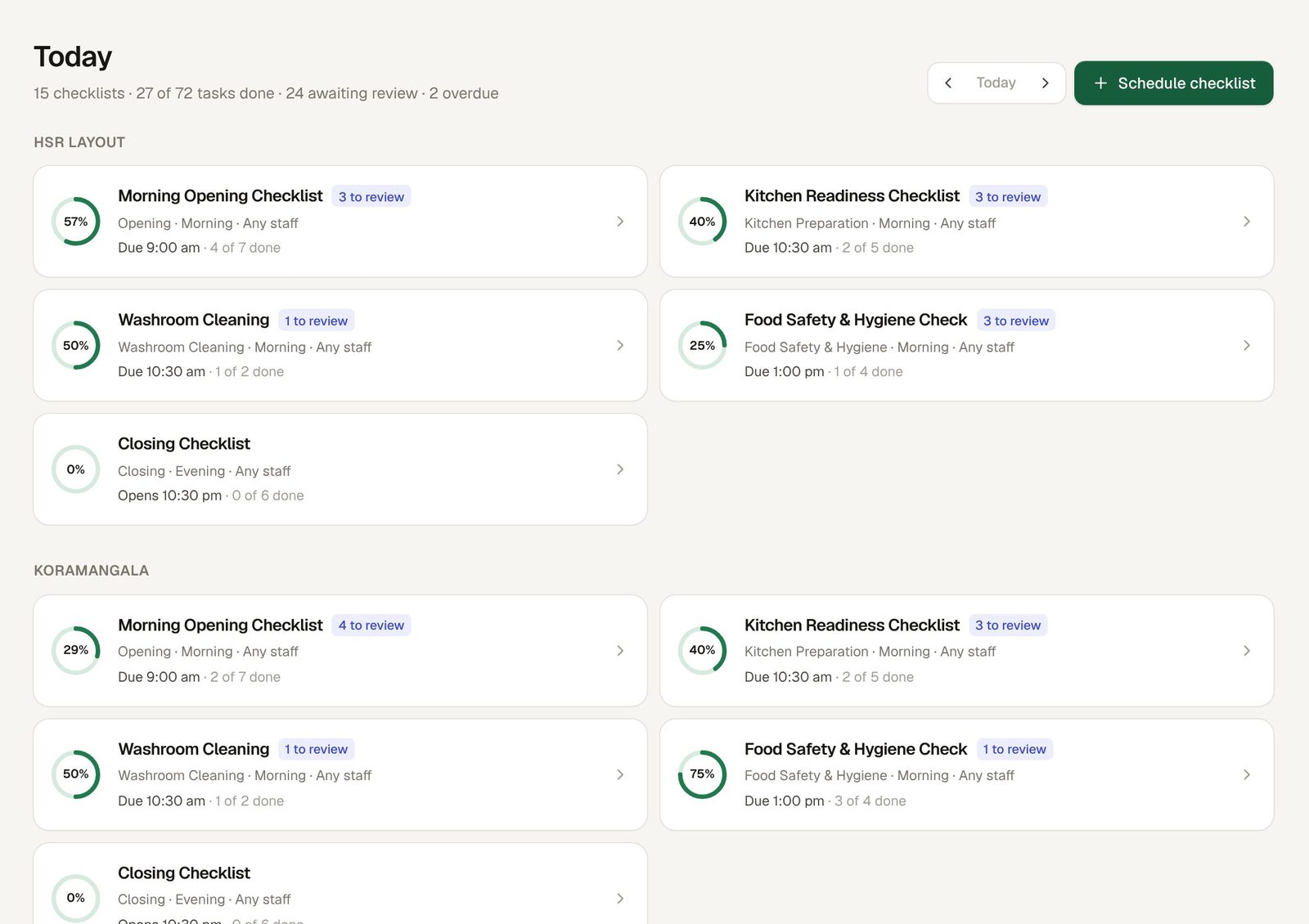Viewport: 1309px width, 924px height.
Task: Go to next day with right arrow
Action: click(1045, 83)
